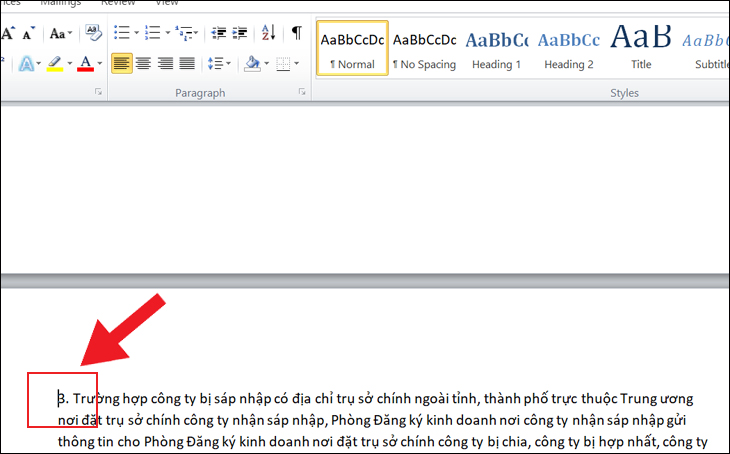Image resolution: width=730 pixels, height=454 pixels.
Task: Apply the Heading 1 style
Action: click(496, 49)
